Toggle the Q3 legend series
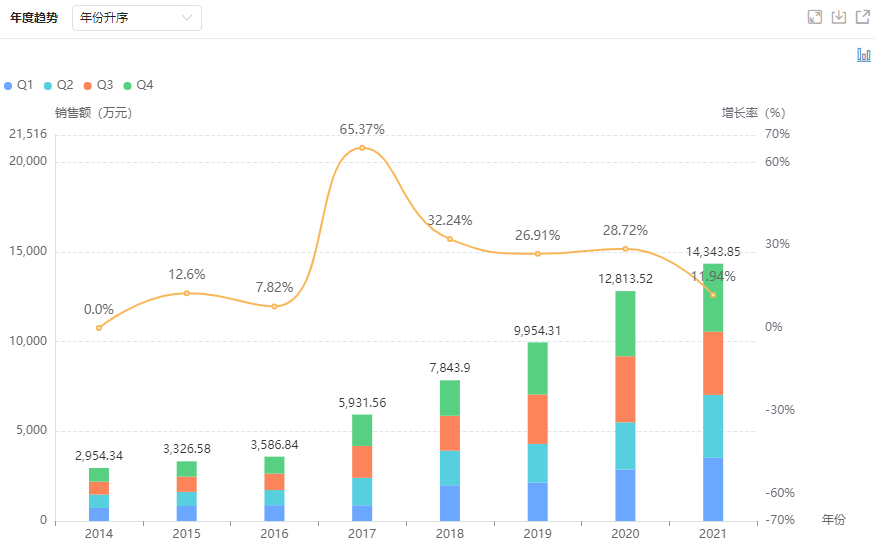Screen dimensions: 874x546 pos(99,85)
